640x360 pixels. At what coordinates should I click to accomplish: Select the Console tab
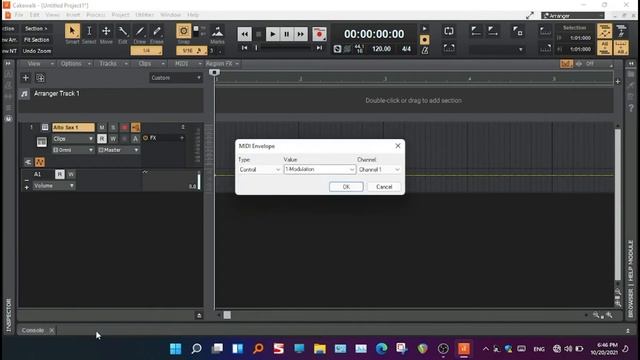32,330
